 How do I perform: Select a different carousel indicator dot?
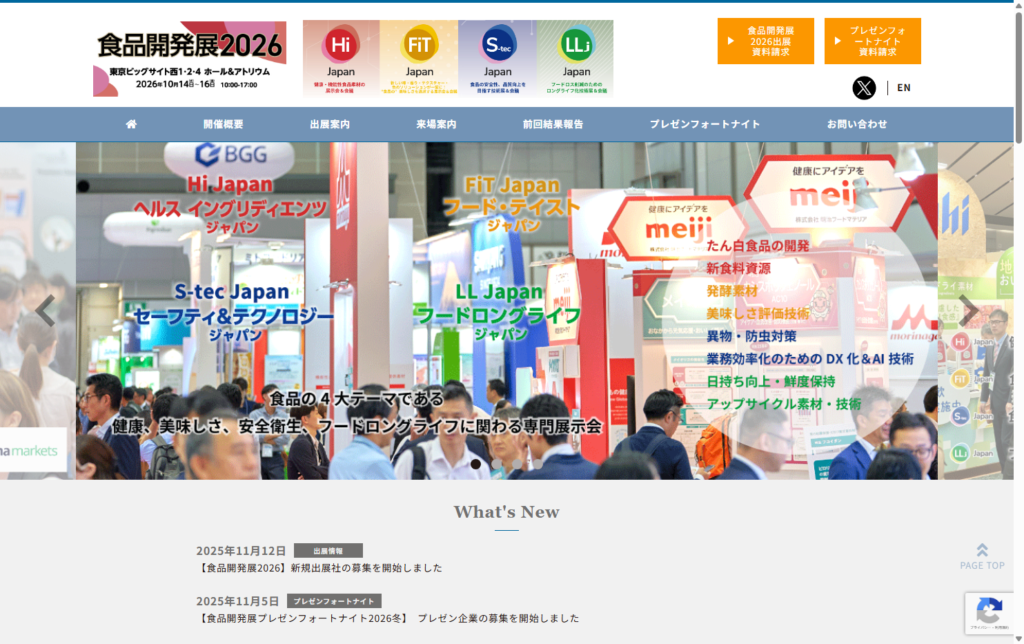pyautogui.click(x=495, y=462)
